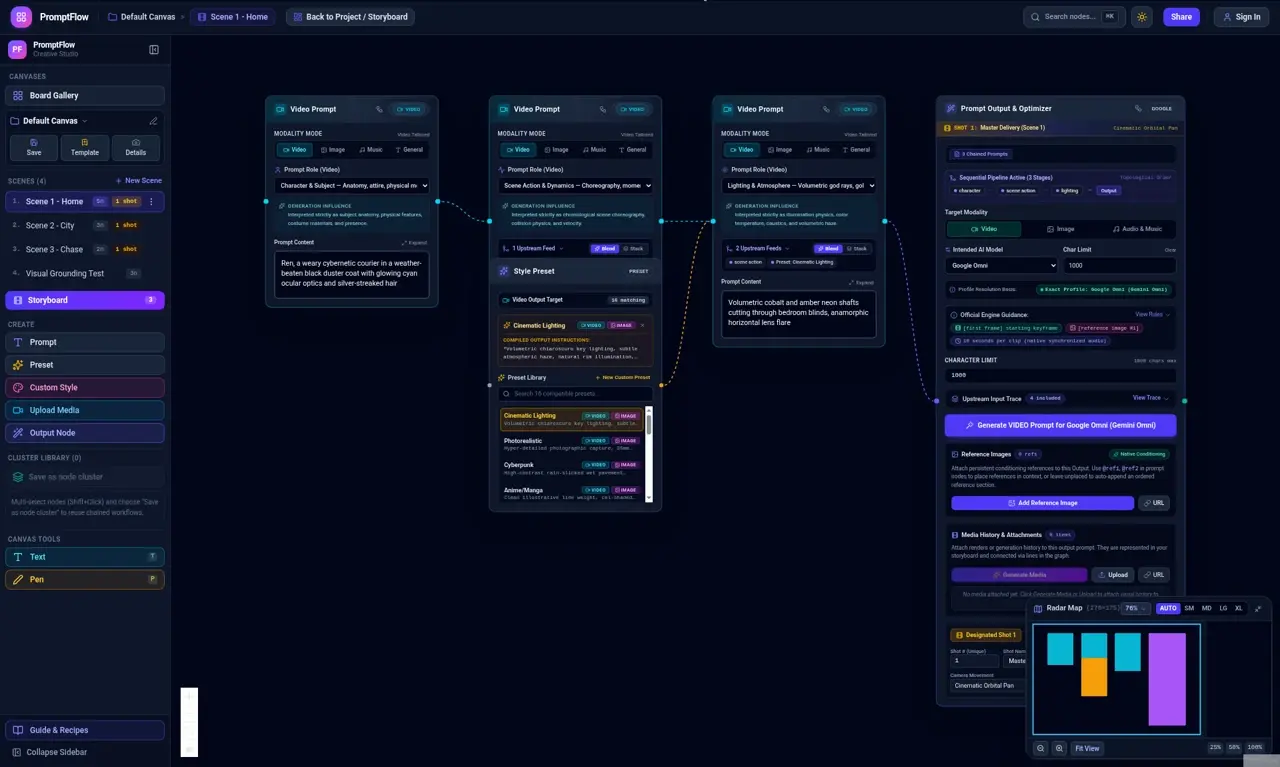Image resolution: width=1280 pixels, height=767 pixels.
Task: Select Audio & Music under Target Modality
Action: pos(1138,229)
